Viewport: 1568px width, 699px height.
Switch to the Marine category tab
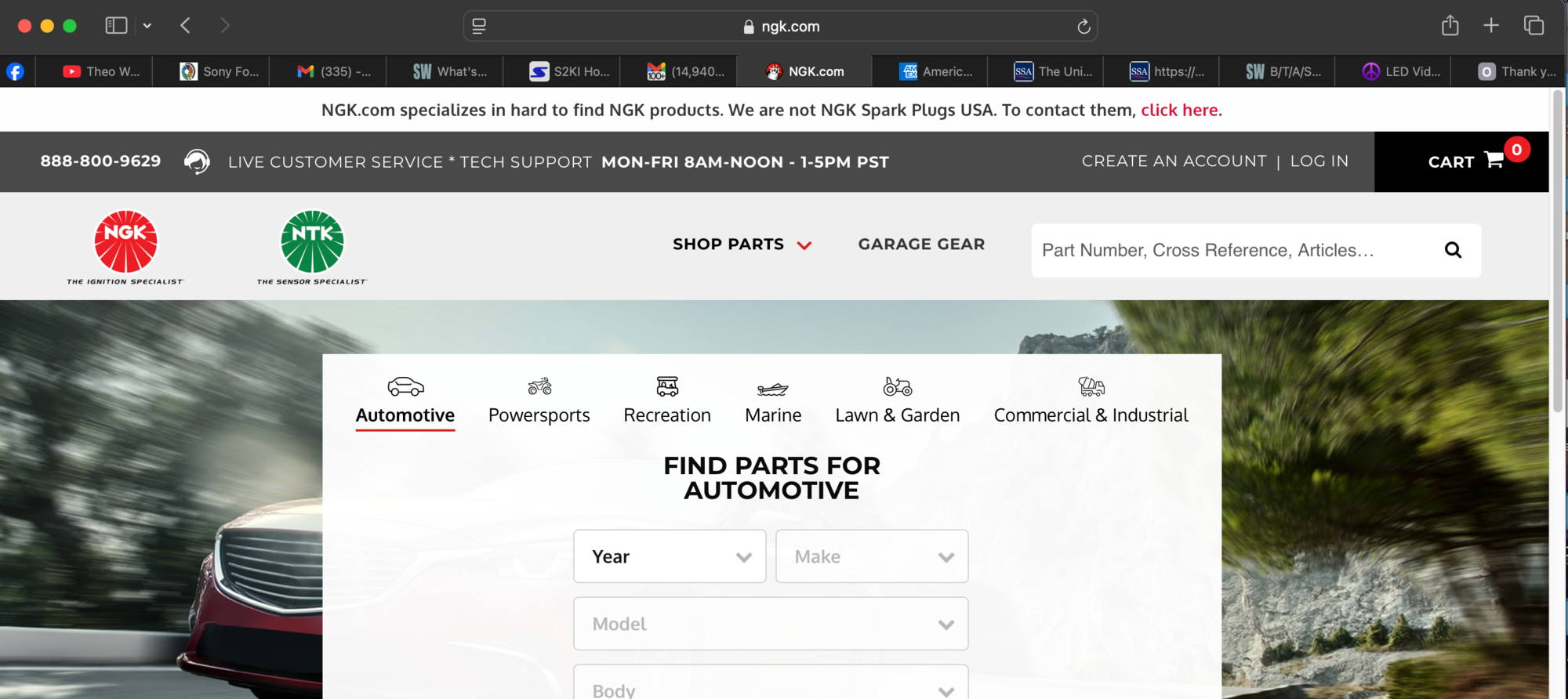[773, 401]
